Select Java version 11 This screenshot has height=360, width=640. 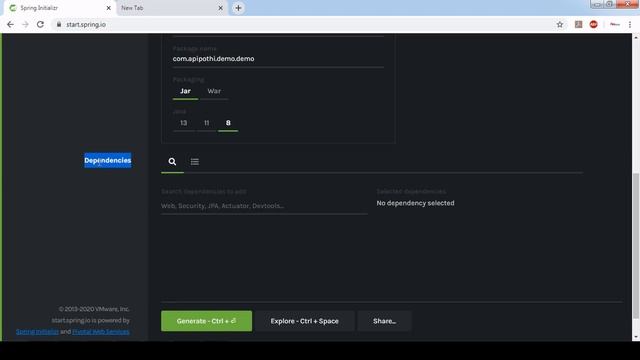(207, 123)
